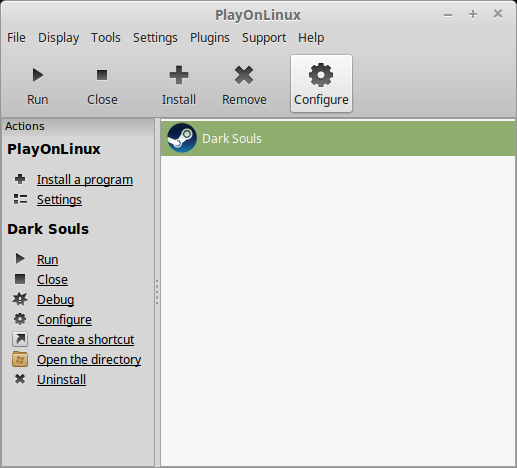The image size is (517, 468).
Task: Select the Dark Souls entry in list
Action: 338,138
